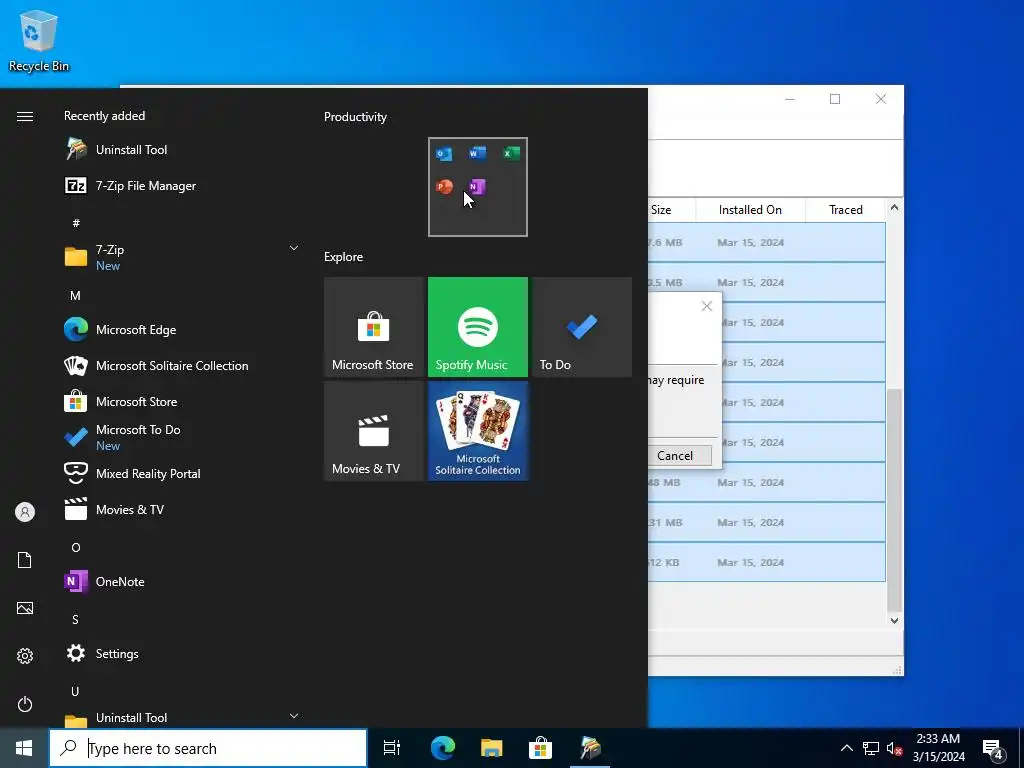Open Task View on taskbar
Image resolution: width=1024 pixels, height=768 pixels.
392,748
